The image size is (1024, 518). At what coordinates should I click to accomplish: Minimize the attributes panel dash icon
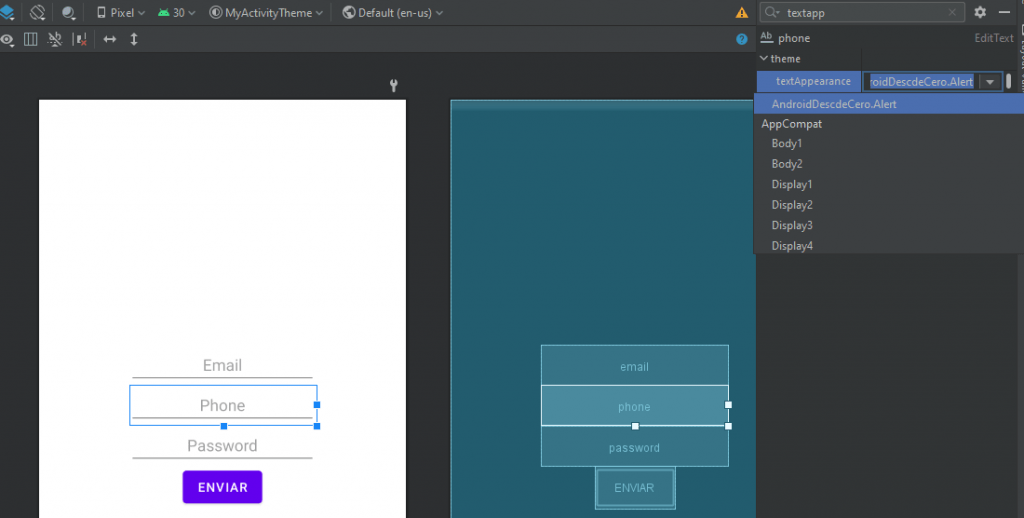point(1004,12)
